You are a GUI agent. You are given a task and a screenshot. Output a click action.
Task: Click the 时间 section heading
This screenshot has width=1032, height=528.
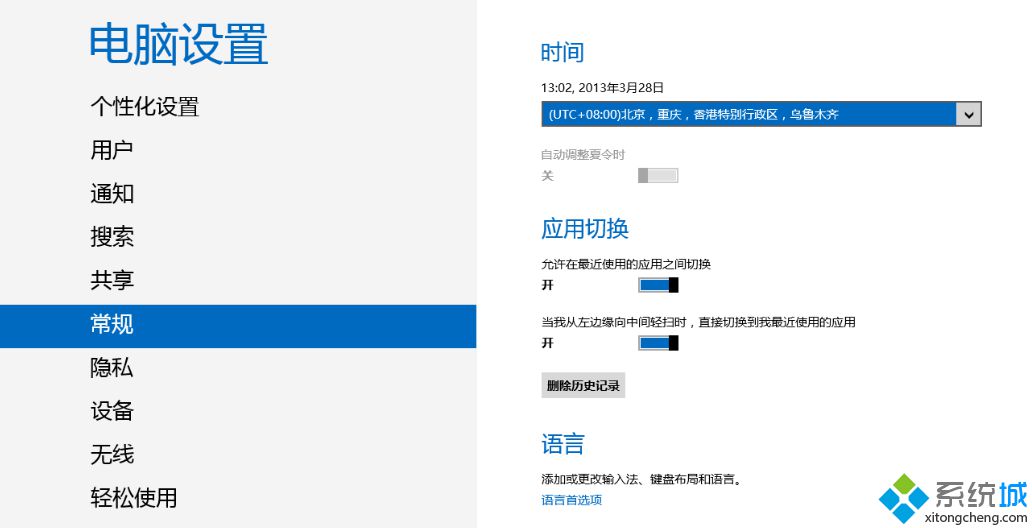[562, 52]
